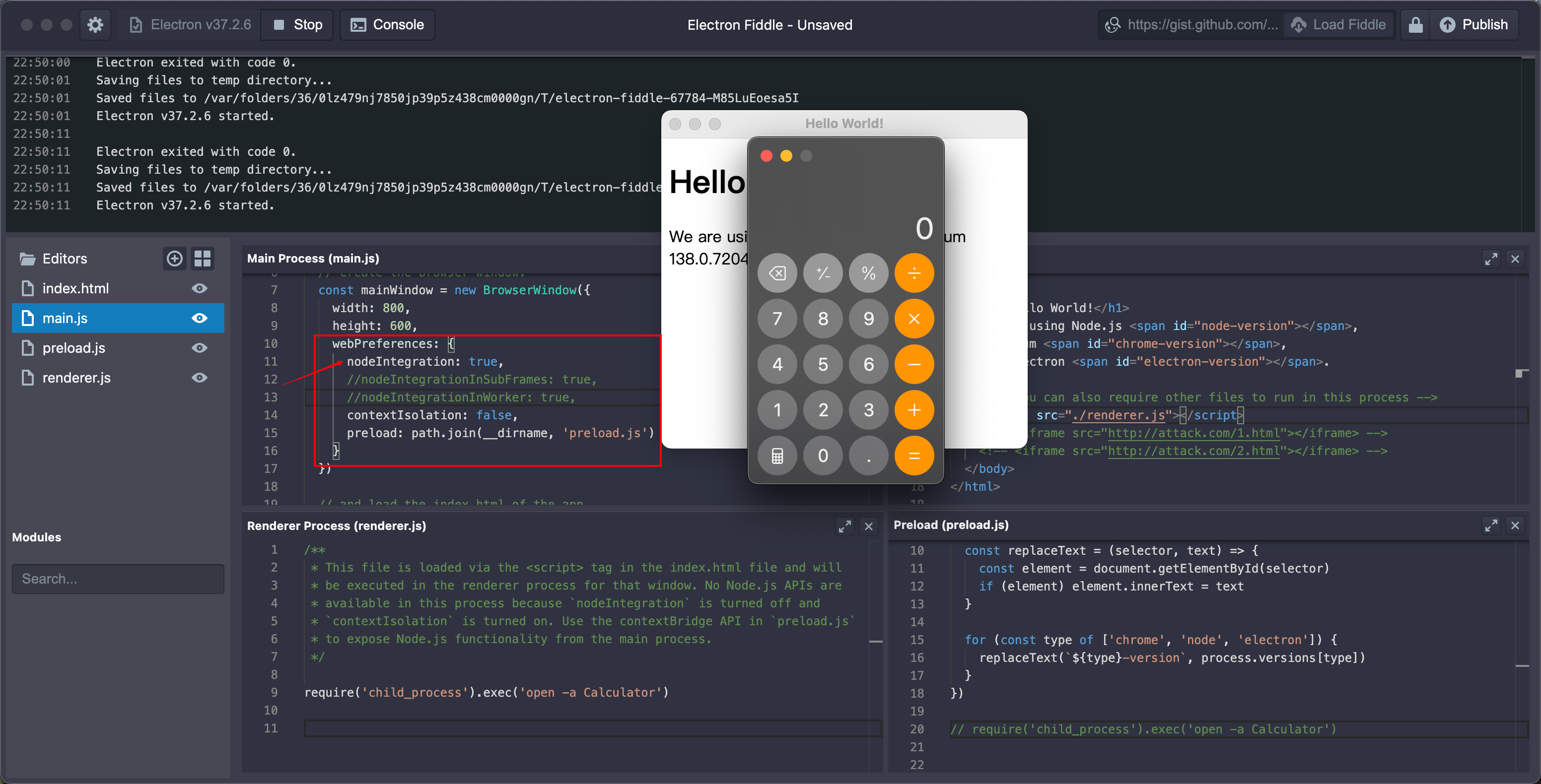This screenshot has width=1541, height=784.
Task: Close the top-right HTML editor pane
Action: pyautogui.click(x=1515, y=259)
